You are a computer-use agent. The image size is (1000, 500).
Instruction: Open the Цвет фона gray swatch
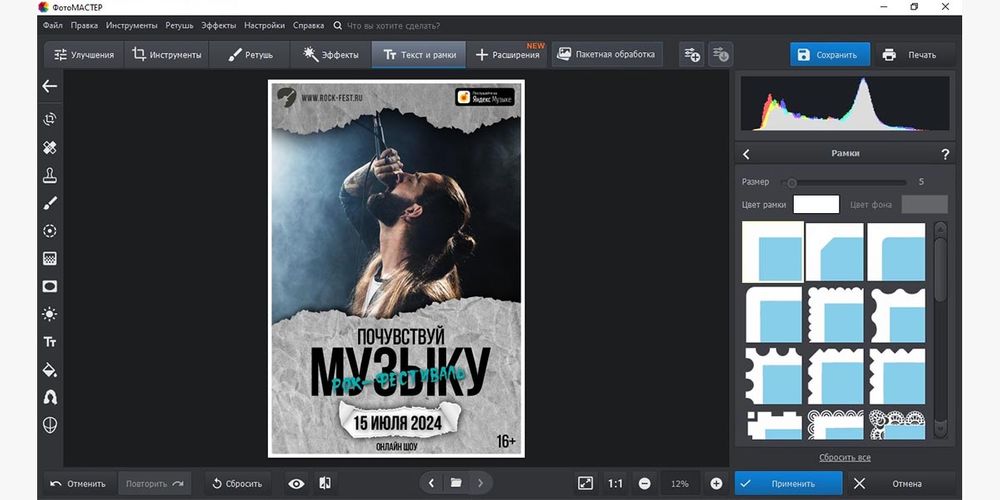pos(925,205)
